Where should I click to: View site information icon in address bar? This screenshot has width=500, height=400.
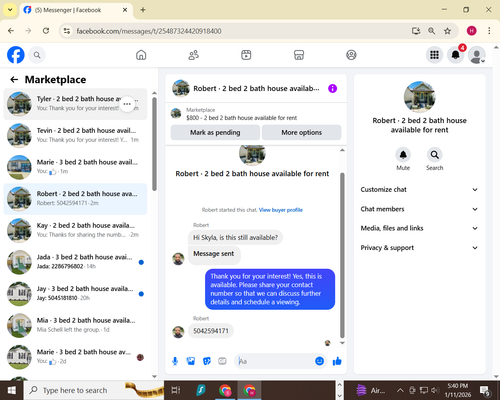click(x=67, y=31)
